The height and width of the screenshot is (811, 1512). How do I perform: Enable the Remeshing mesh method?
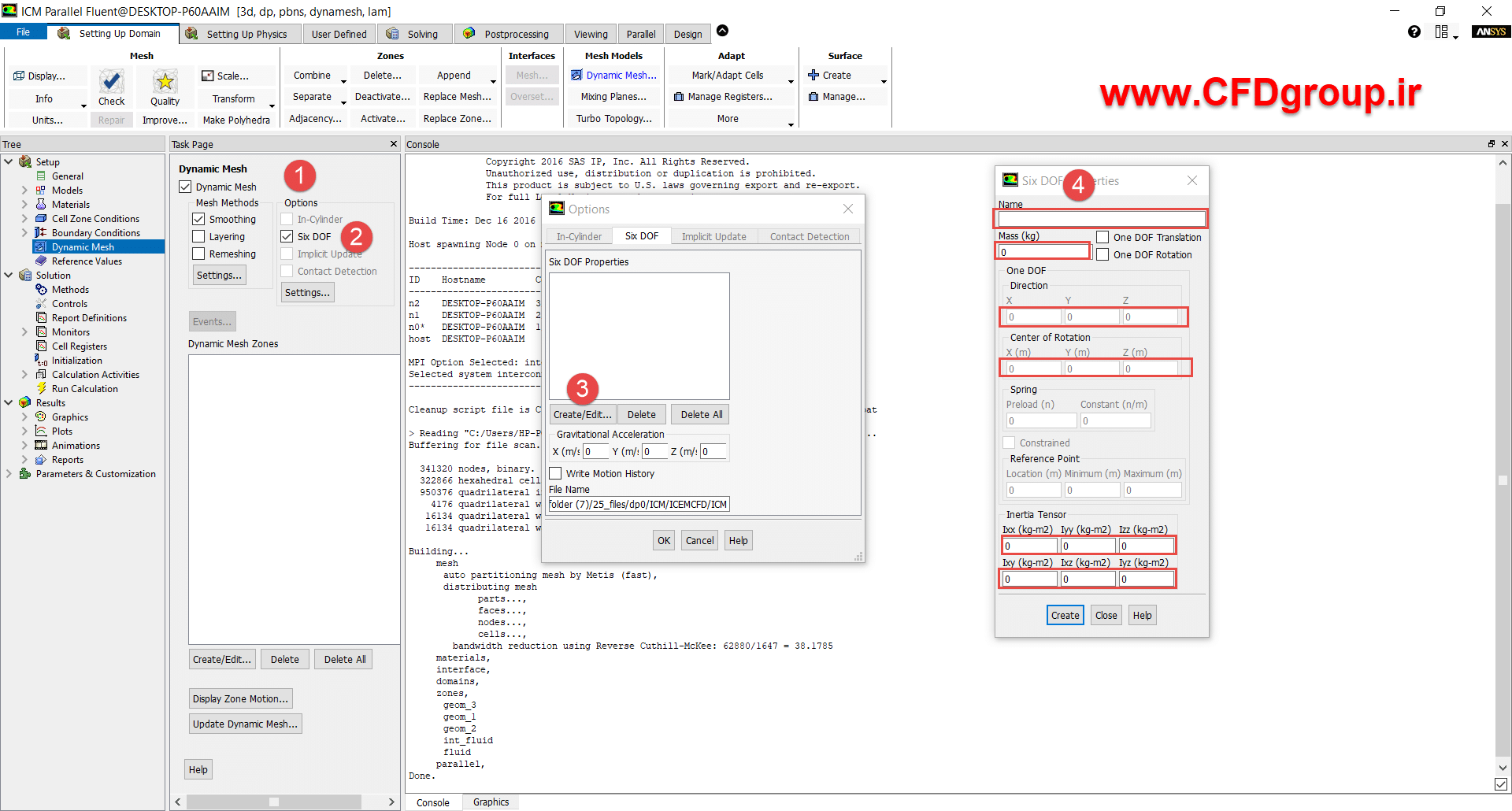click(198, 254)
